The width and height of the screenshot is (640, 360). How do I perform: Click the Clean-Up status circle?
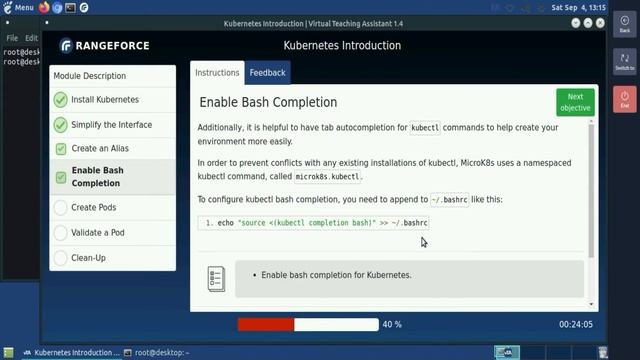[60, 258]
